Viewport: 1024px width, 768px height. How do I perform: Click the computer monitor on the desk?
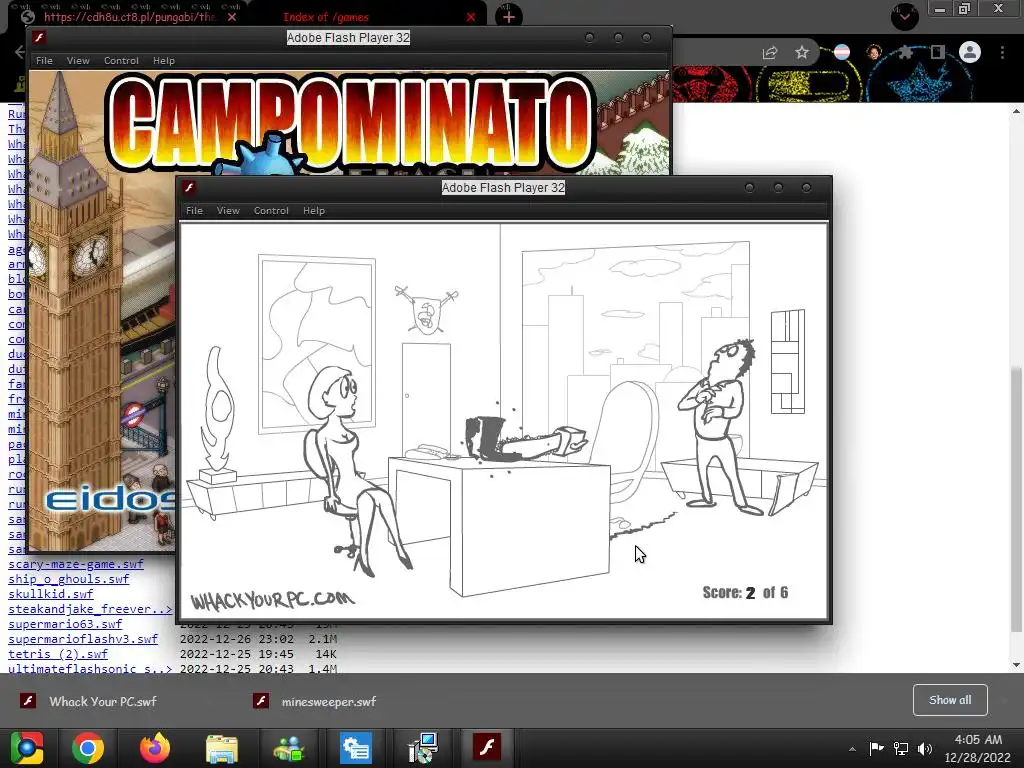[x=485, y=438]
